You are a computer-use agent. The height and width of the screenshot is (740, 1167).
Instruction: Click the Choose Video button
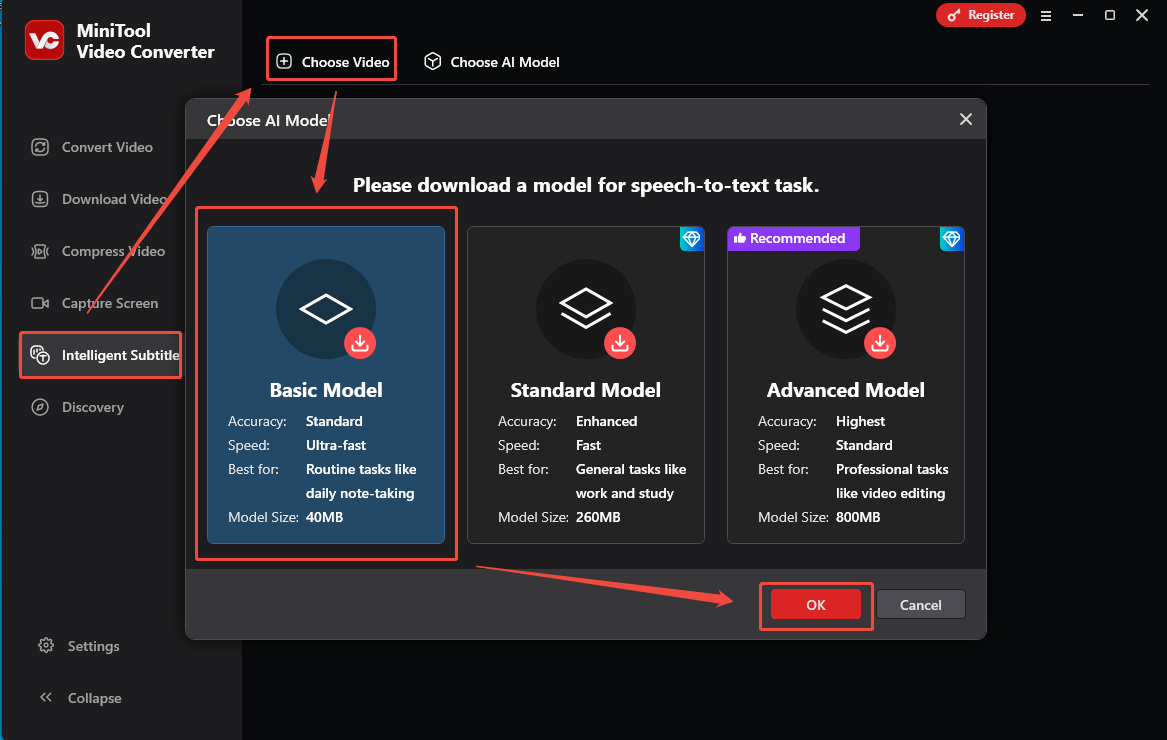click(332, 62)
